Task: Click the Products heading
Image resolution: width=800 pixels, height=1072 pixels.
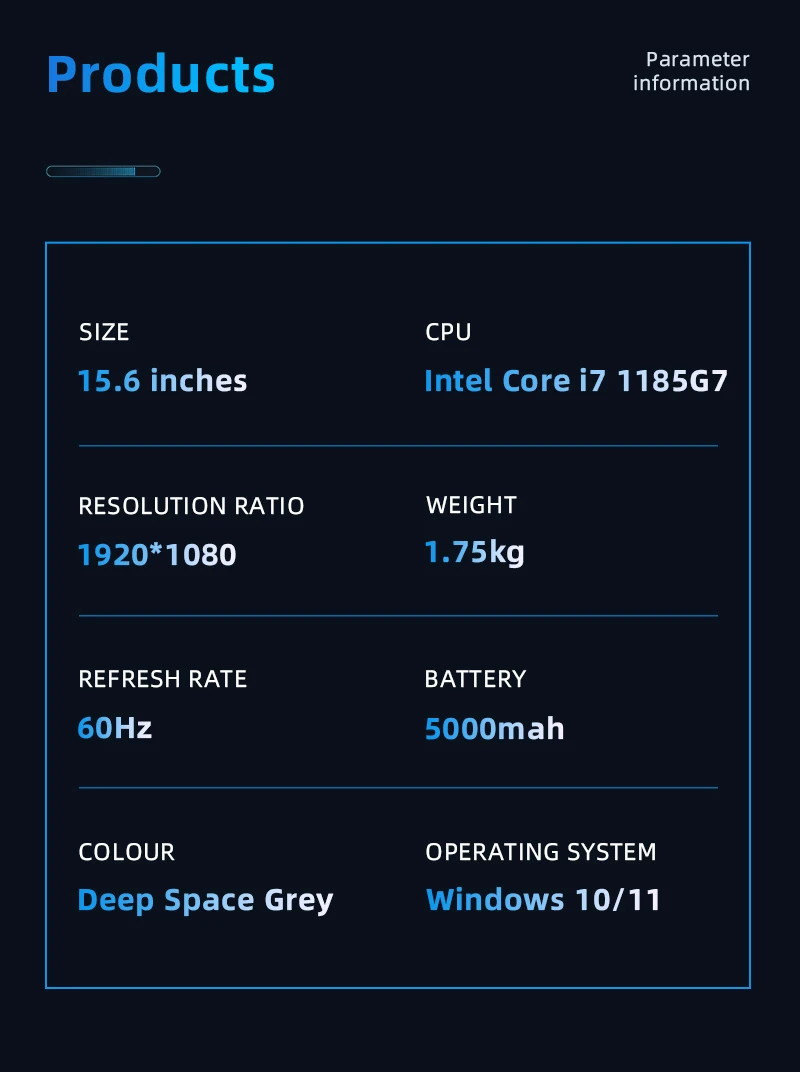Action: [161, 74]
